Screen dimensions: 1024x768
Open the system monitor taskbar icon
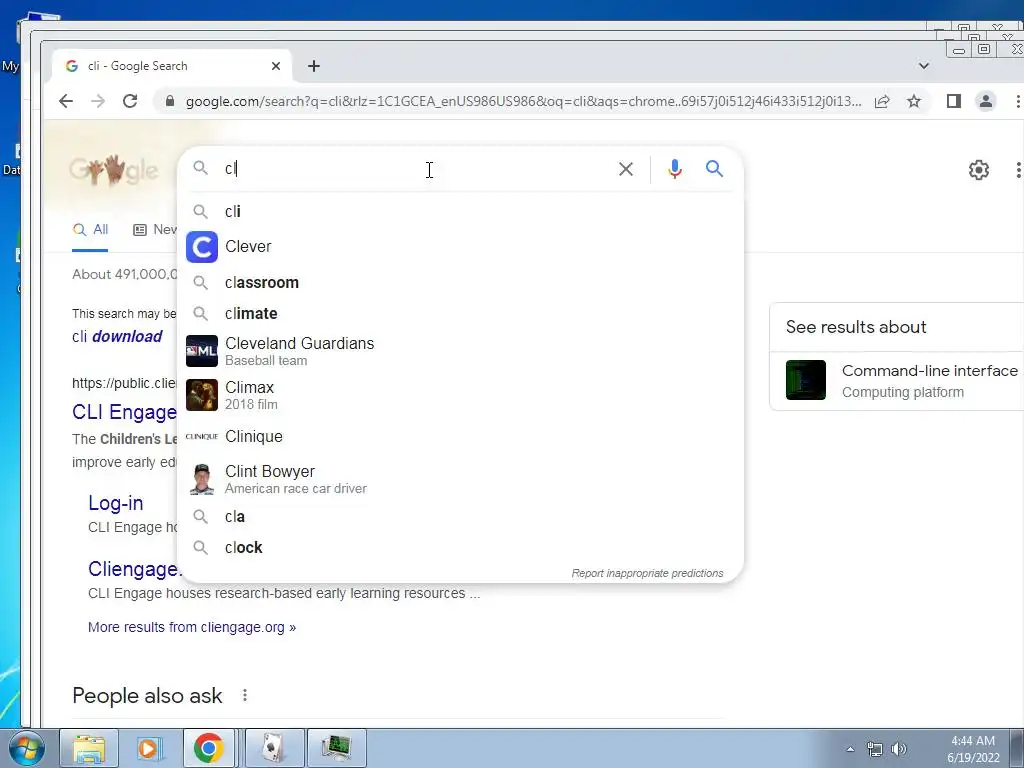coord(336,748)
